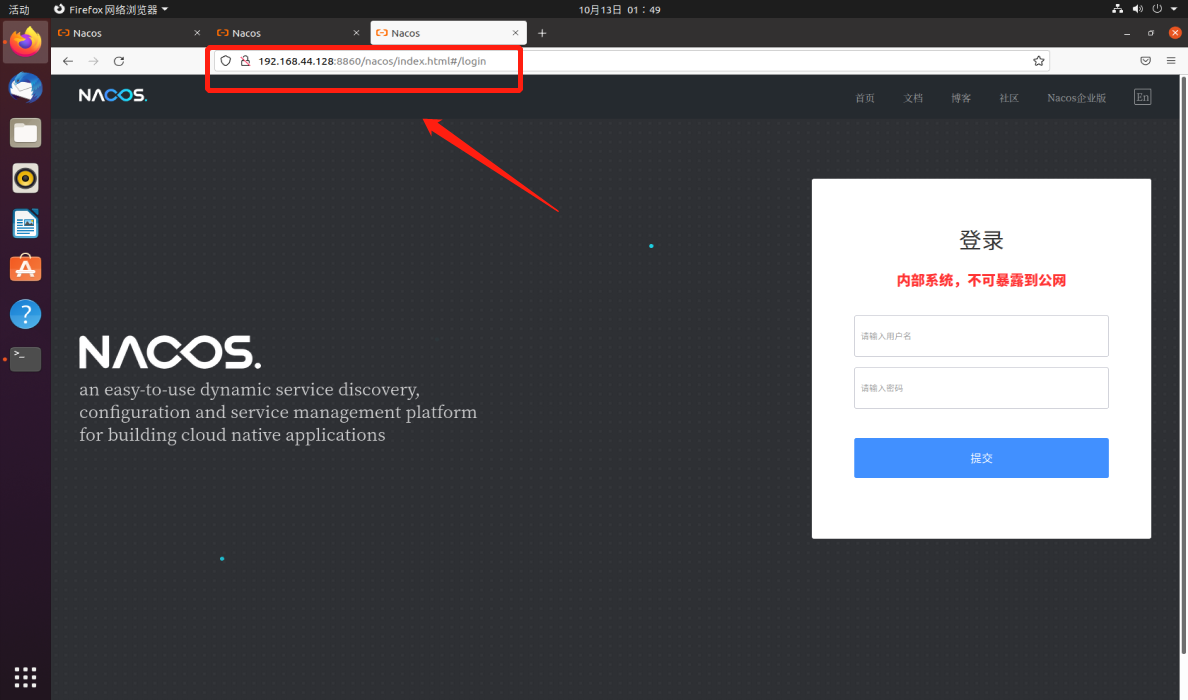
Task: Open the power system menu icon
Action: (x=1157, y=9)
